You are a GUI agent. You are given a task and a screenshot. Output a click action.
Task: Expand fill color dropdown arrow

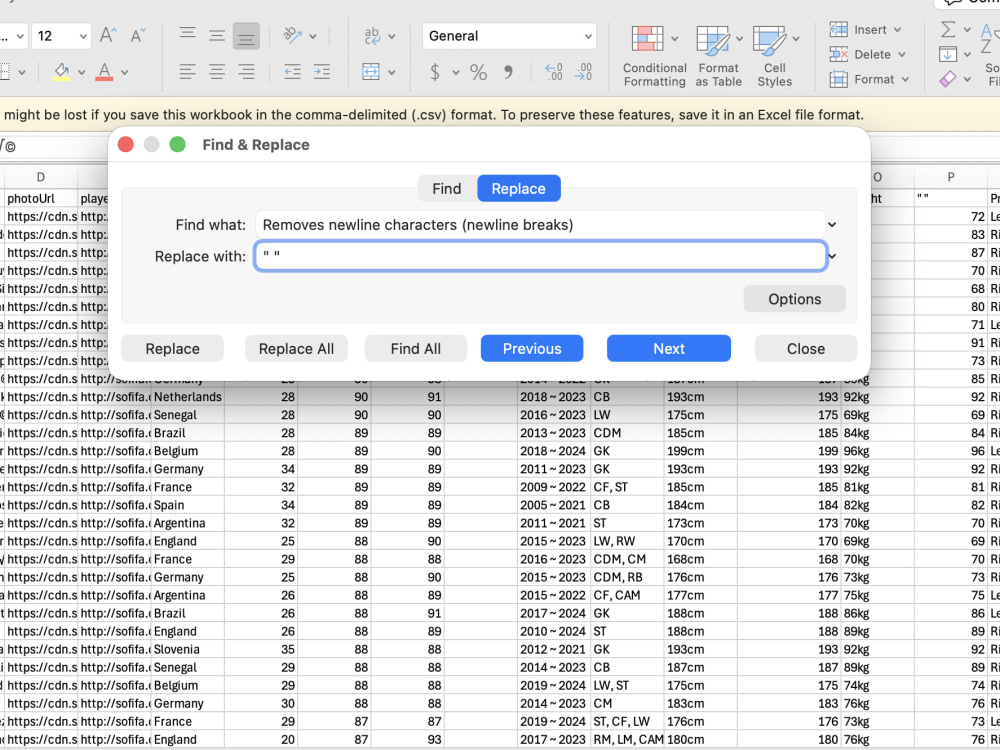pyautogui.click(x=82, y=73)
